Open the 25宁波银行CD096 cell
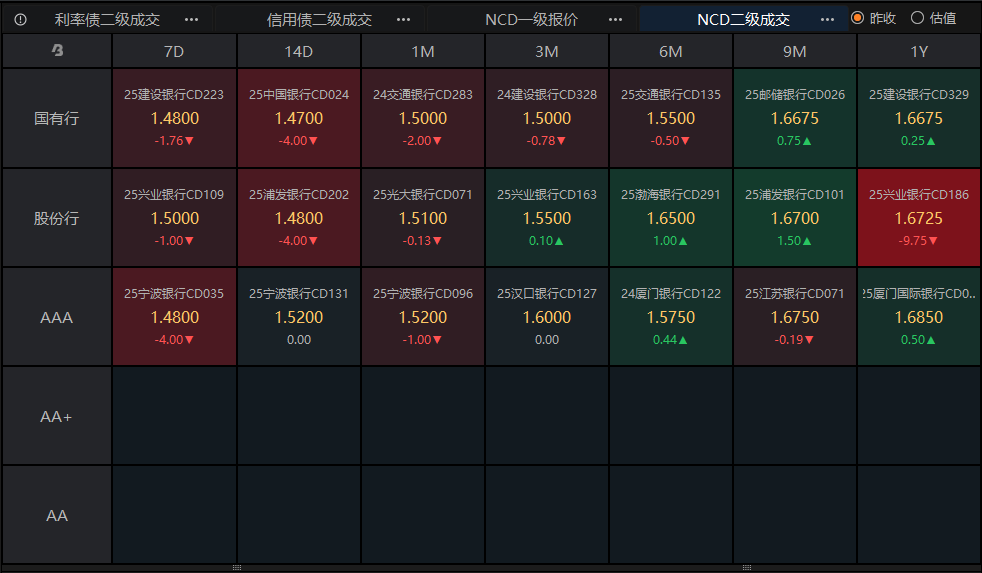Screen dimensions: 982x573 423,317
